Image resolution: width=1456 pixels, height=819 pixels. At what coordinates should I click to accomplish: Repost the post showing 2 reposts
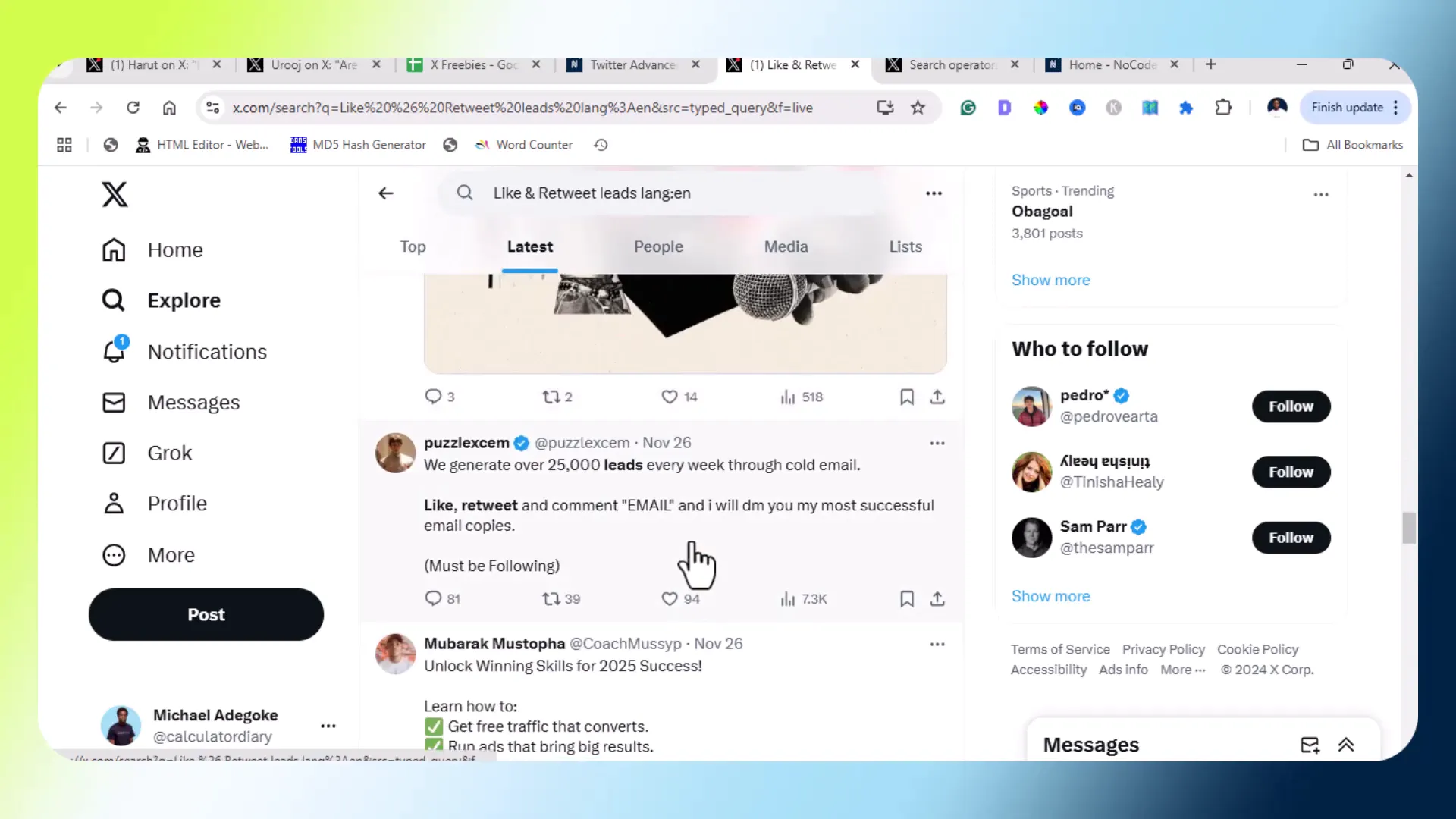click(557, 397)
